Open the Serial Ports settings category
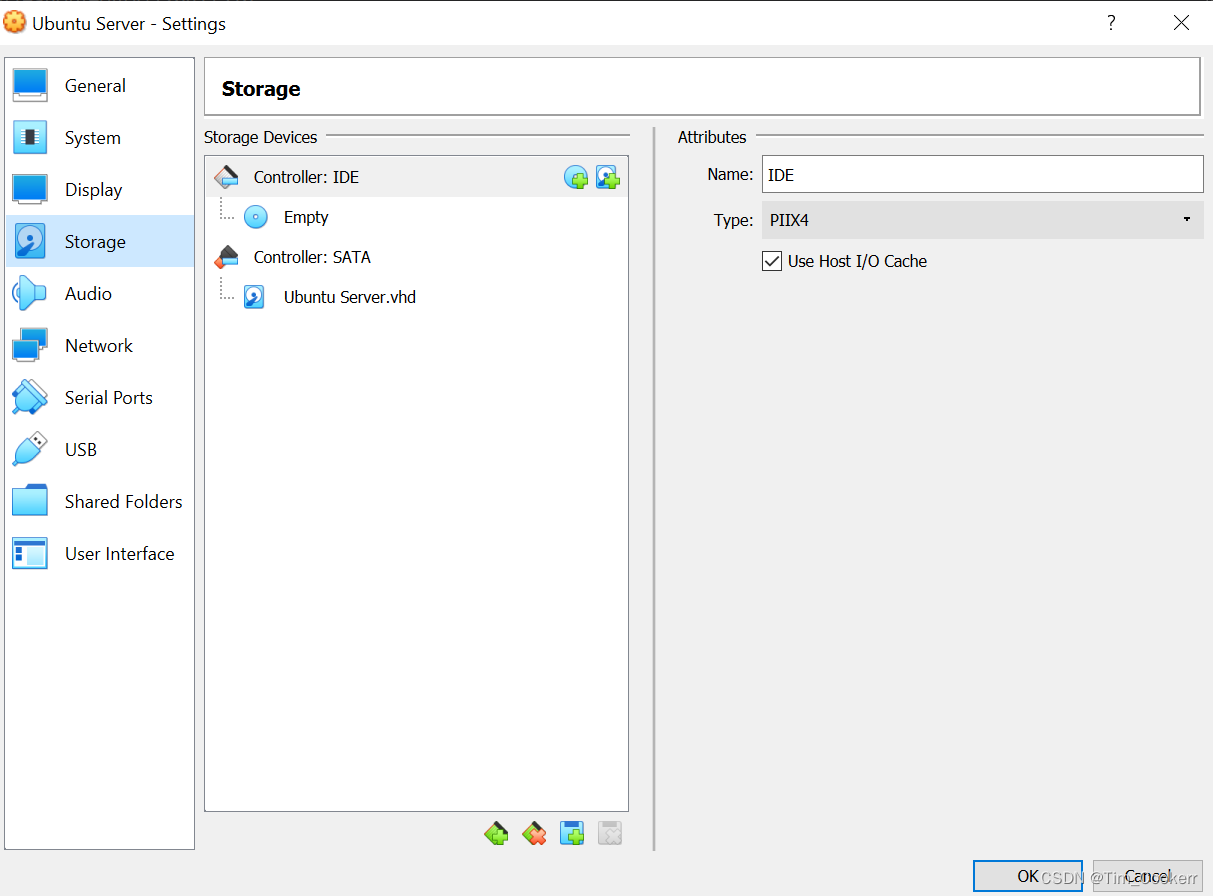 coord(100,398)
